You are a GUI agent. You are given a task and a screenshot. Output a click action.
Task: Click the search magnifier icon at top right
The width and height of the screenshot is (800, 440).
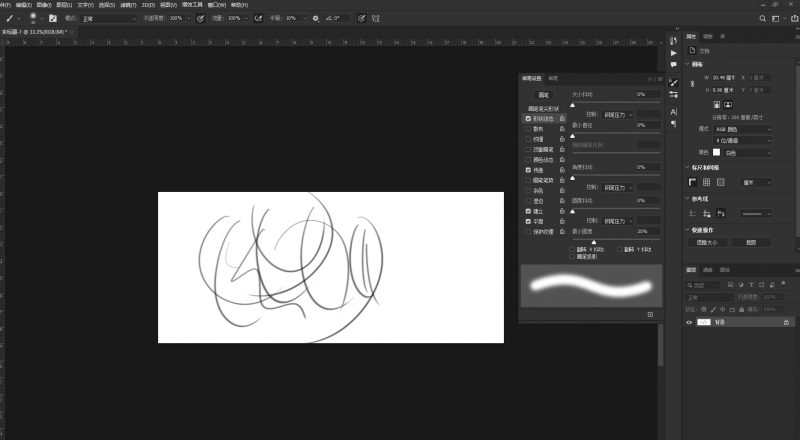tap(763, 18)
